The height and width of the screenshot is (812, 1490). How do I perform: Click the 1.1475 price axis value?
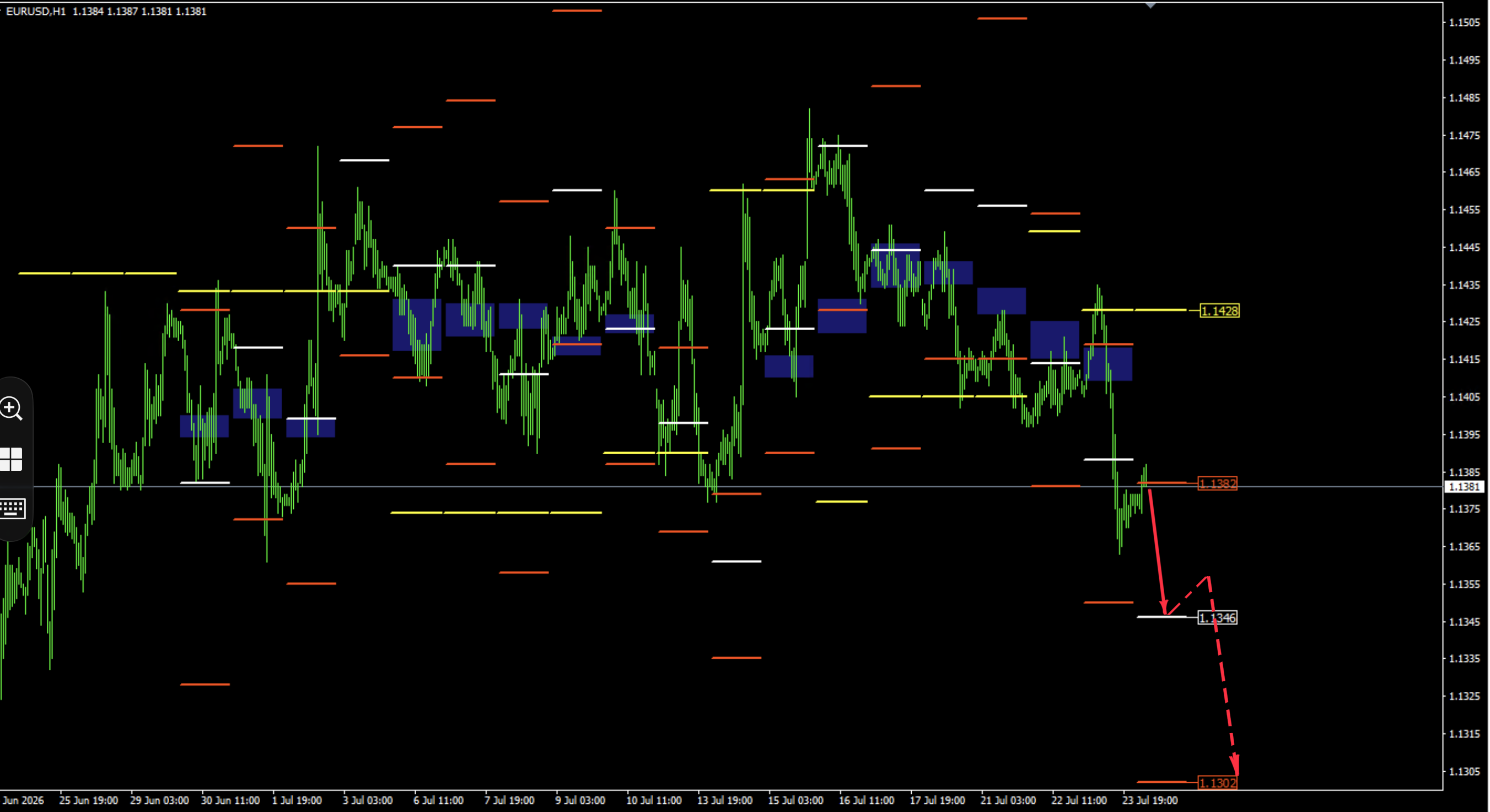(1465, 136)
